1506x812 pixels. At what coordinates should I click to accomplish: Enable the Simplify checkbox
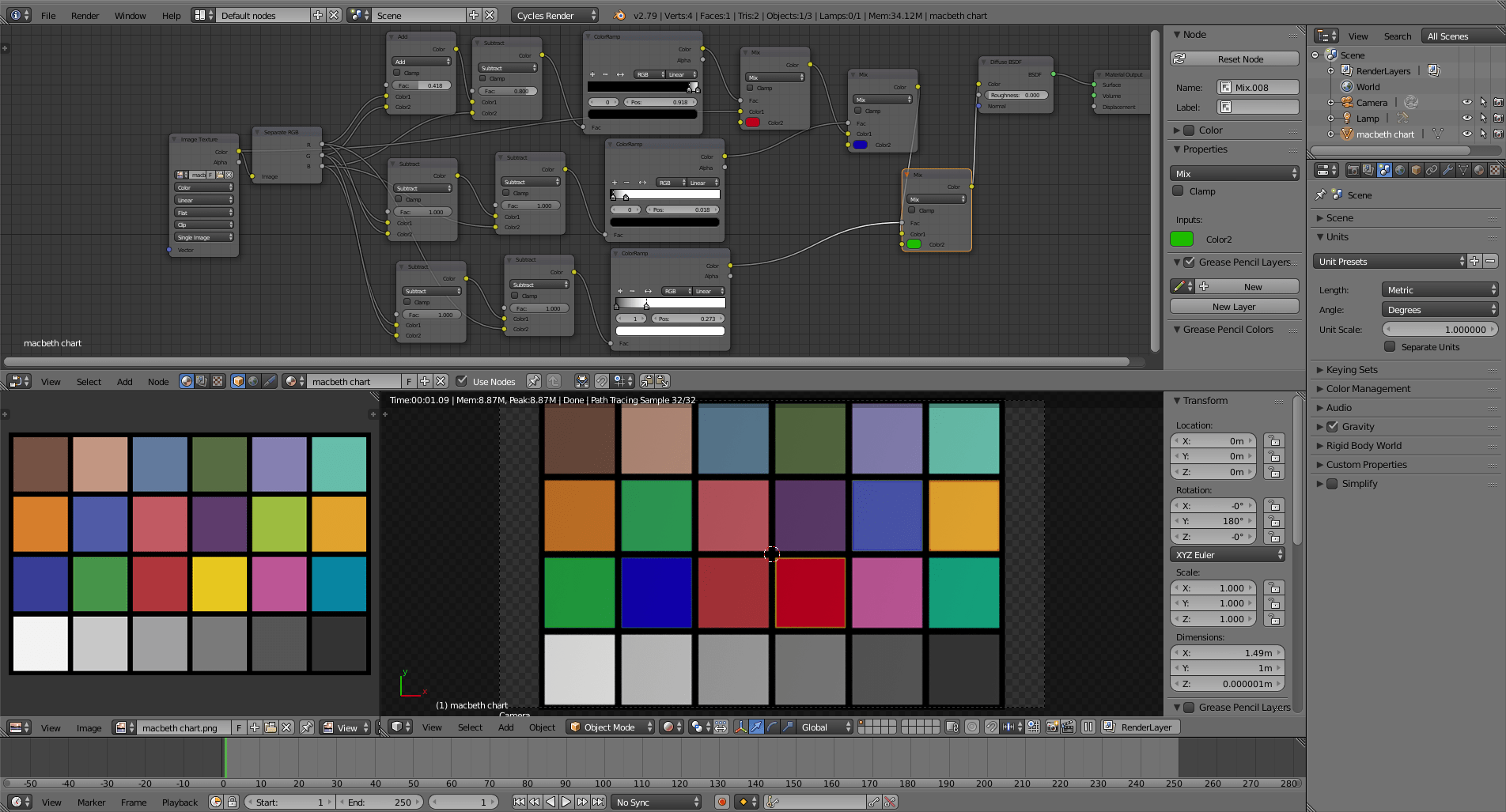(x=1332, y=483)
